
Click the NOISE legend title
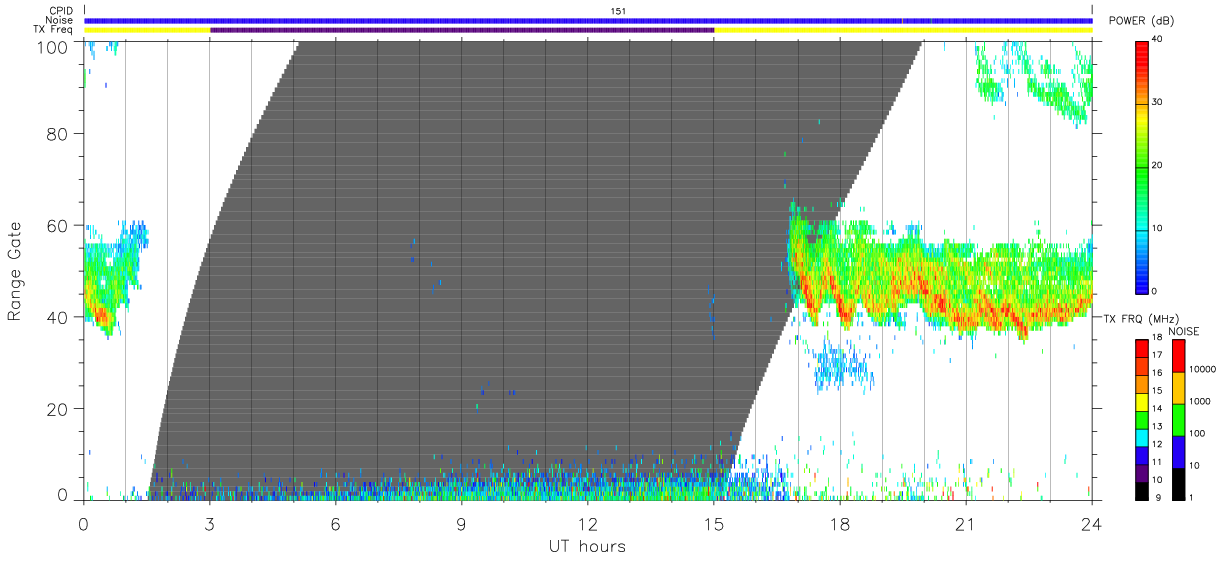coord(1184,331)
